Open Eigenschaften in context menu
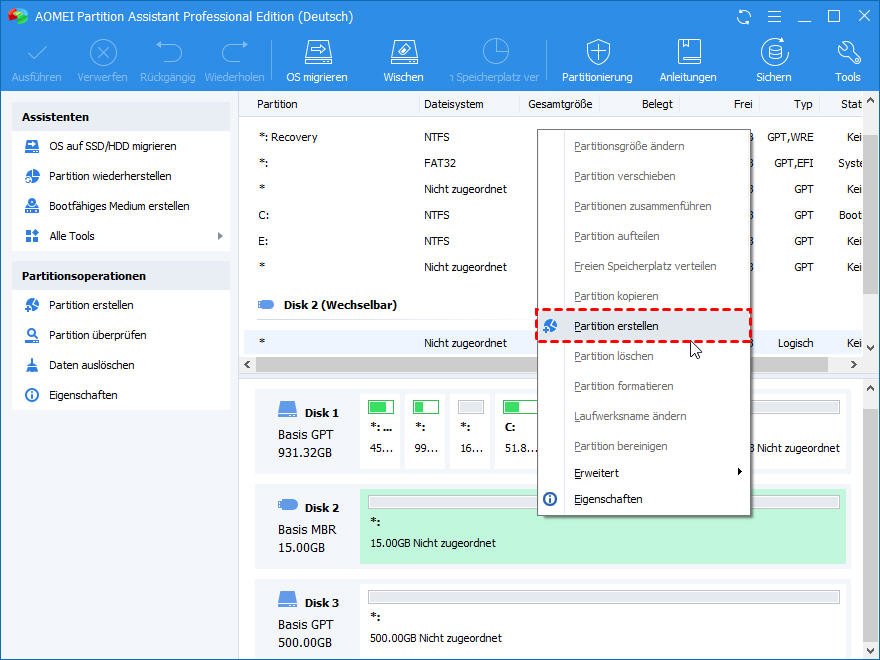This screenshot has height=660, width=880. [x=644, y=499]
